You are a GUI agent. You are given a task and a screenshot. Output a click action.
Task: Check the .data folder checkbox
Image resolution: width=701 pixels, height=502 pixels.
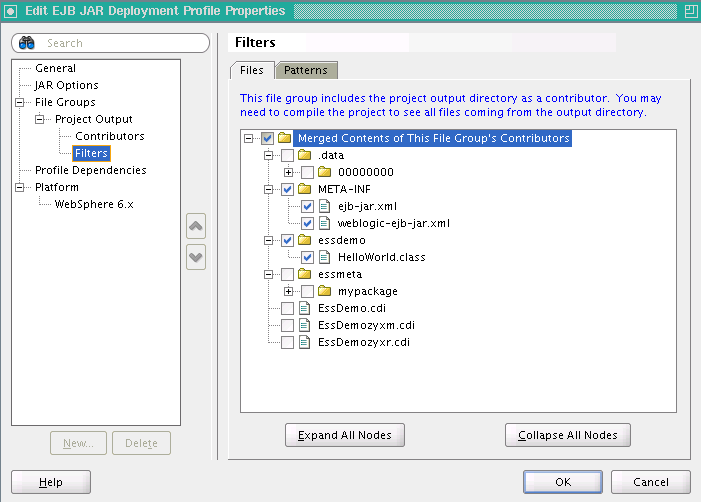[x=287, y=155]
